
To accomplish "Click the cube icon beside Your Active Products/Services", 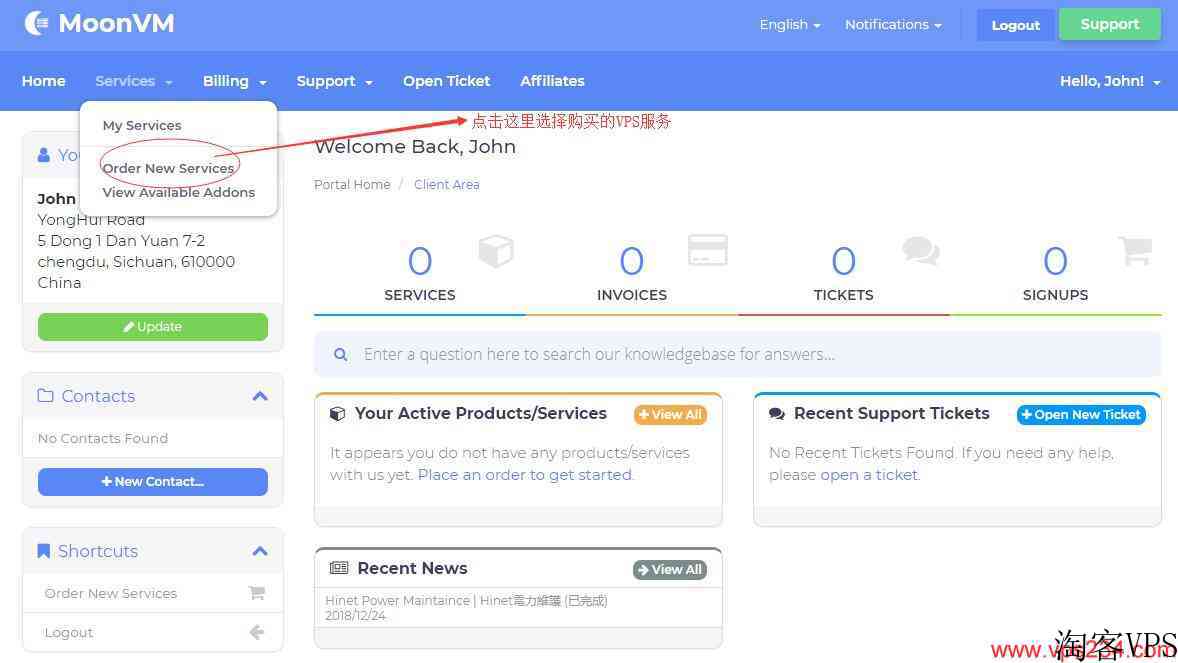I will coord(337,413).
